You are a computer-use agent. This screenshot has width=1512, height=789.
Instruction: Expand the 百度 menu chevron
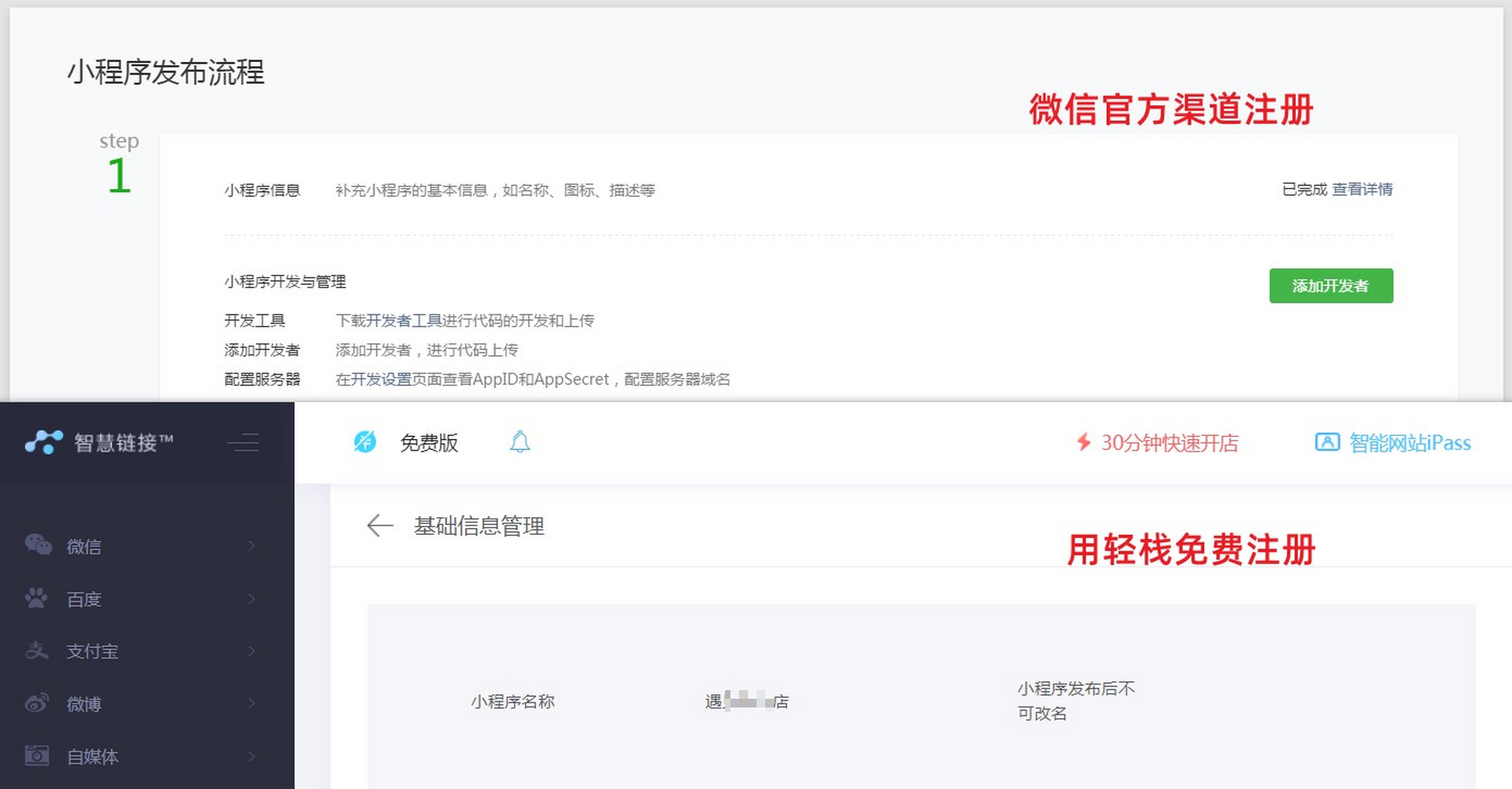(252, 599)
